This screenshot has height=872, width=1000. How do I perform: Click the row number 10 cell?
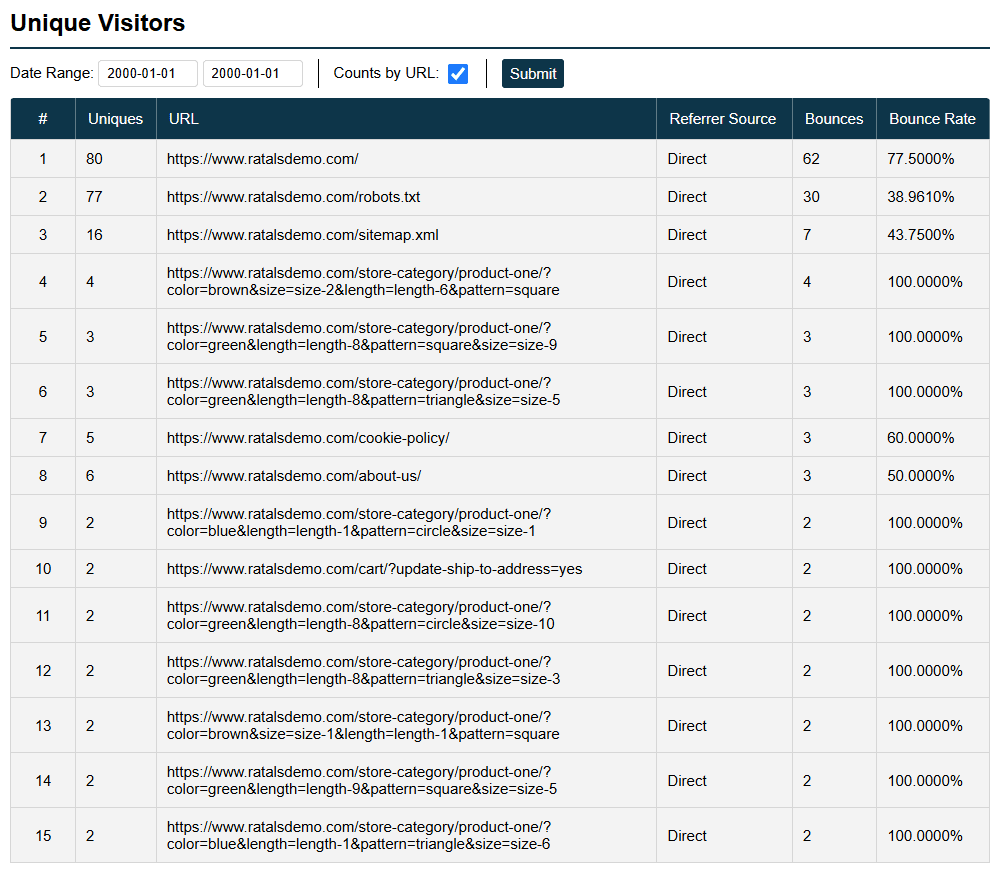click(43, 569)
